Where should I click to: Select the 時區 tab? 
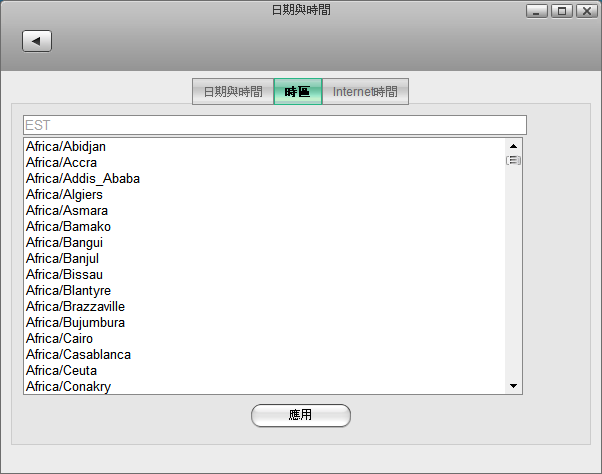pyautogui.click(x=297, y=92)
